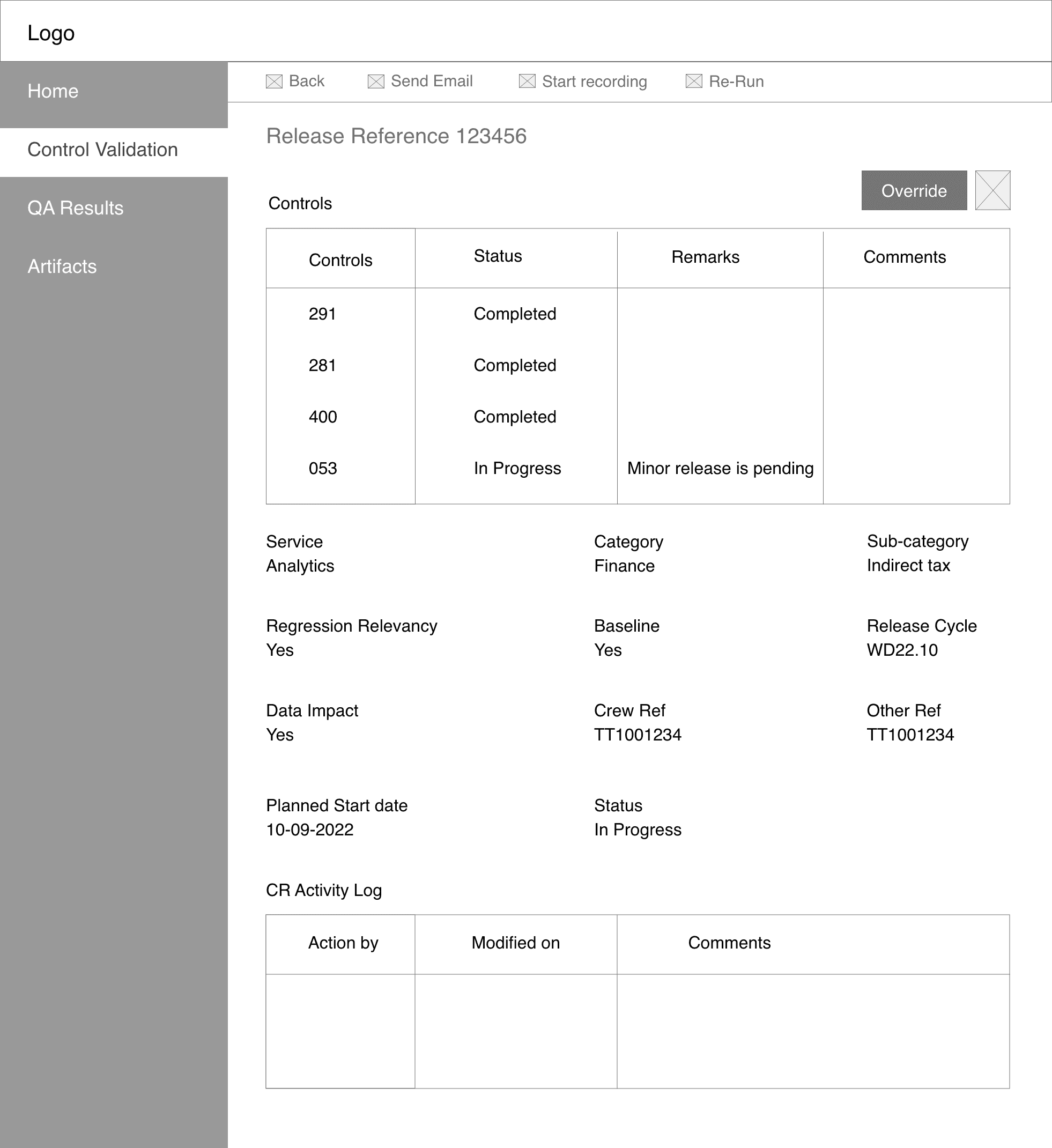Screen dimensions: 1052x1148
Task: Click the Re-Run icon
Action: pyautogui.click(x=694, y=82)
